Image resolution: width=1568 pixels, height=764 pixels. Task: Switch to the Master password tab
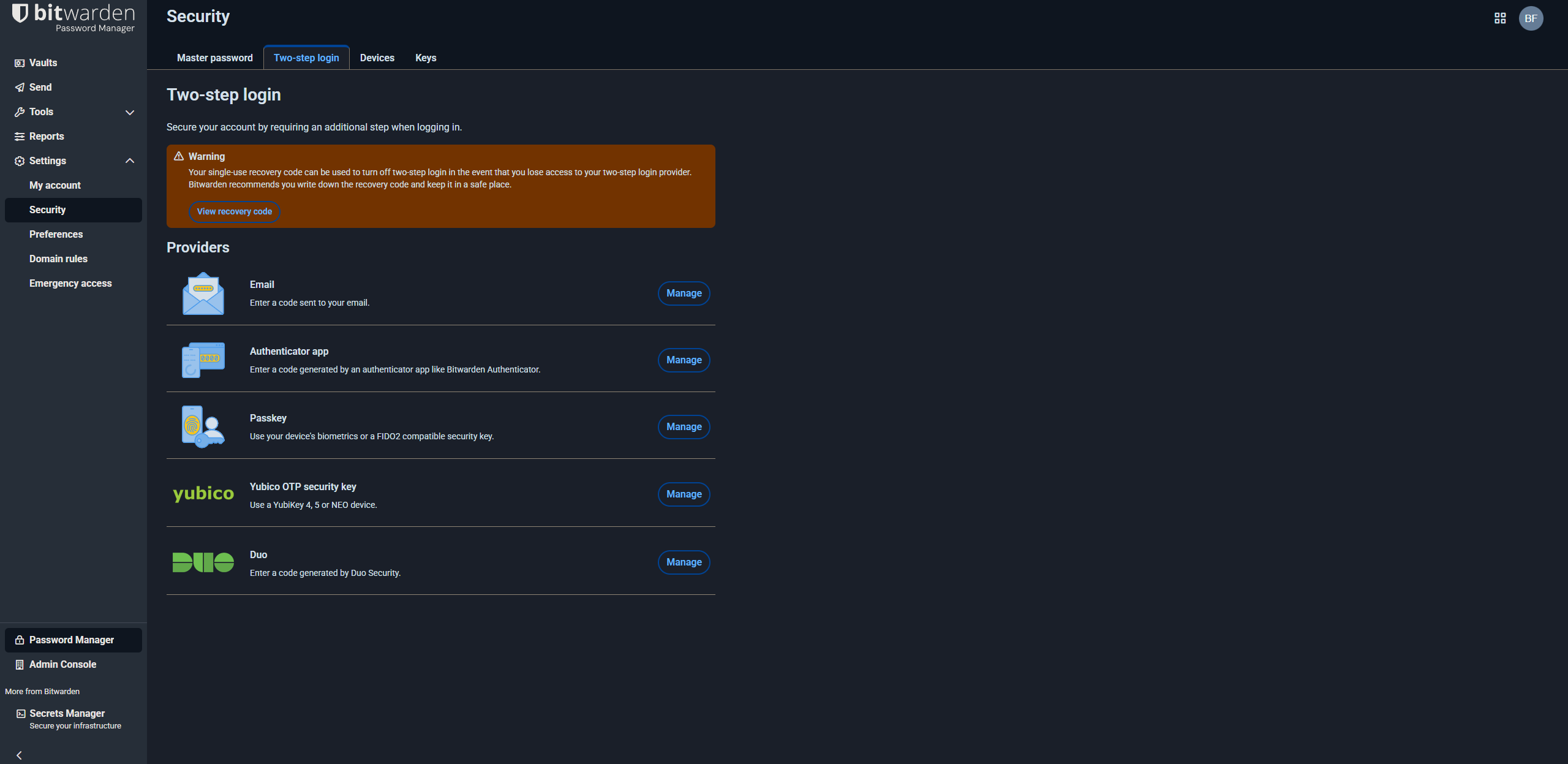[x=214, y=58]
